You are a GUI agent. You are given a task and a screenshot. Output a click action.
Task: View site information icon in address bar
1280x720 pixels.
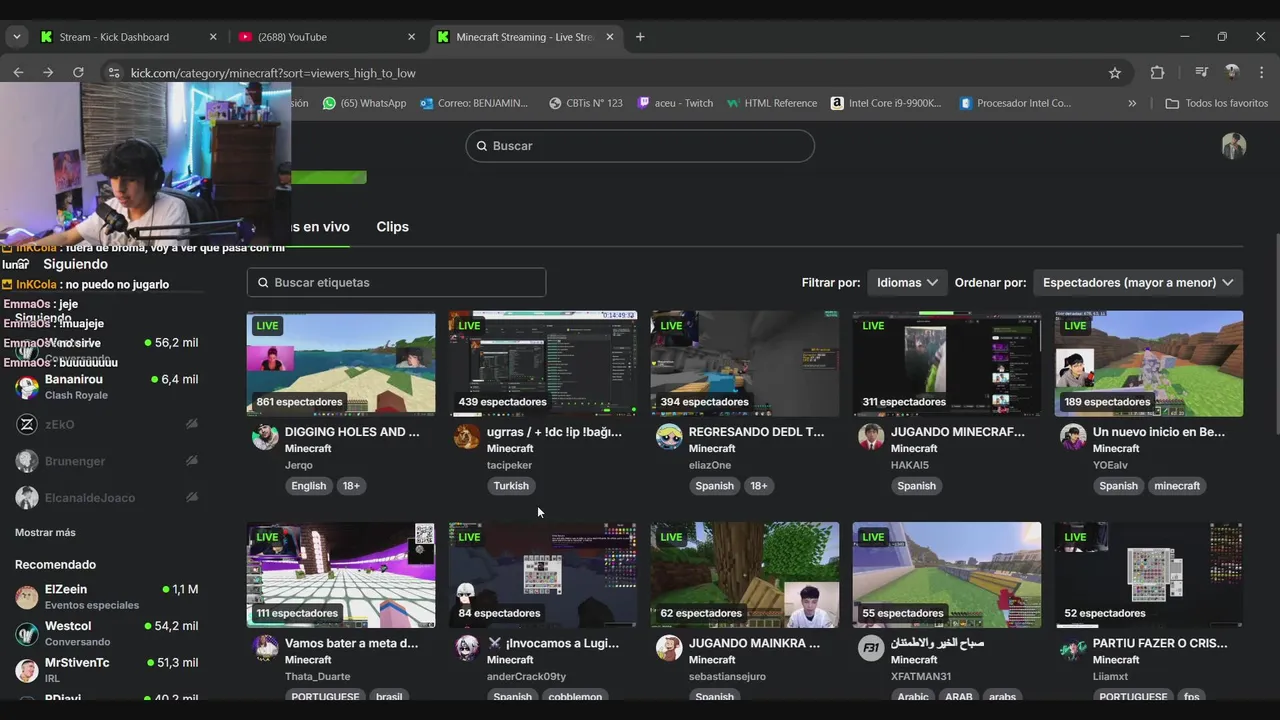click(114, 73)
